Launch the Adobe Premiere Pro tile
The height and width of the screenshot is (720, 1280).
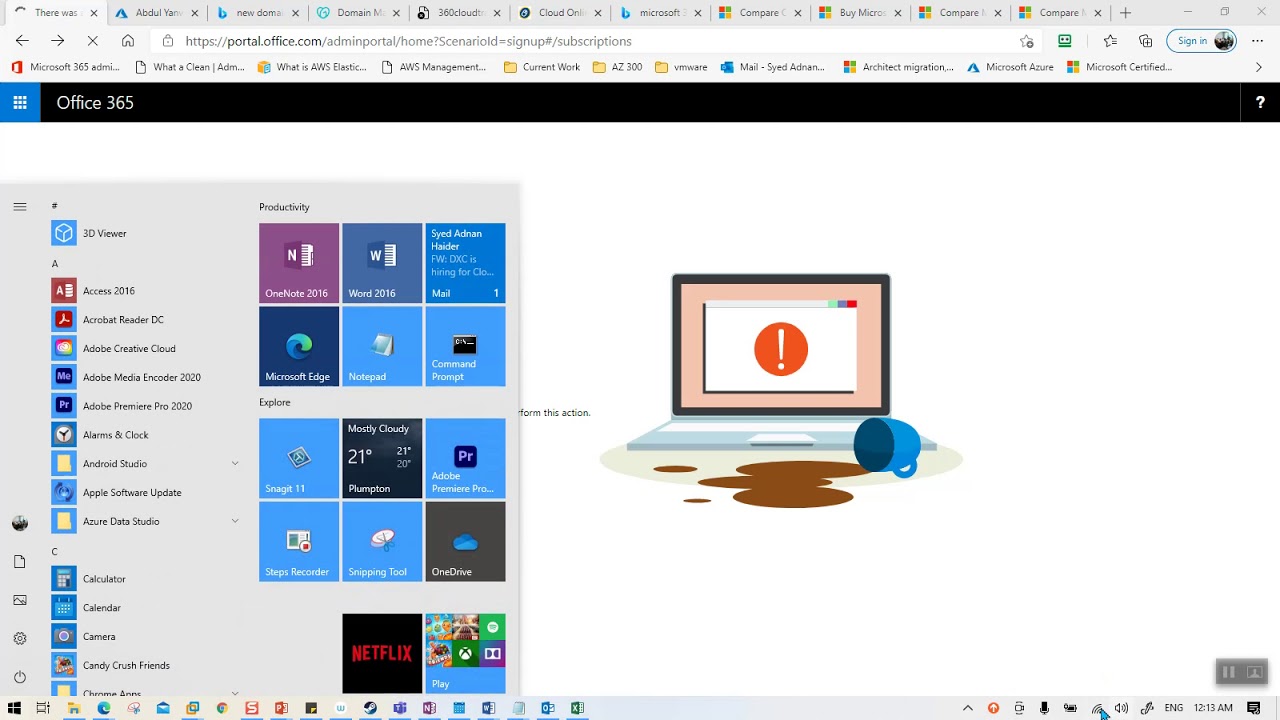coord(465,458)
